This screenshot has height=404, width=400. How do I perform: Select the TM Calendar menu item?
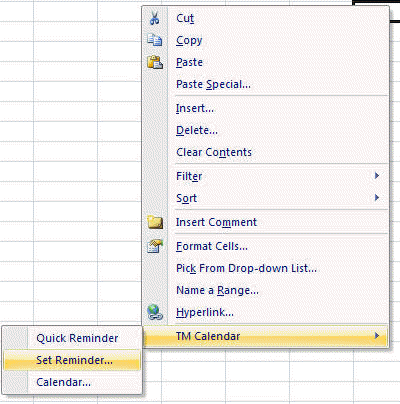[265, 336]
